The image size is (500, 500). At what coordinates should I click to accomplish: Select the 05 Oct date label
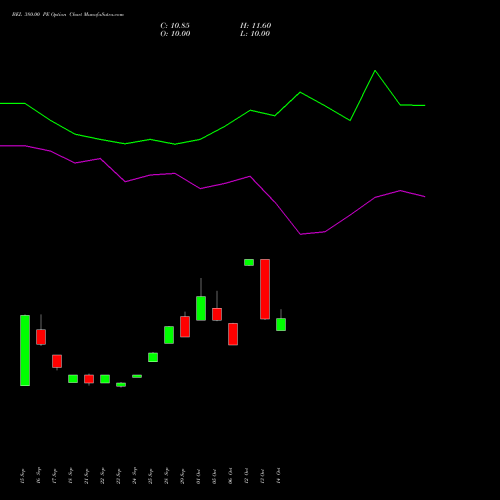(x=214, y=476)
